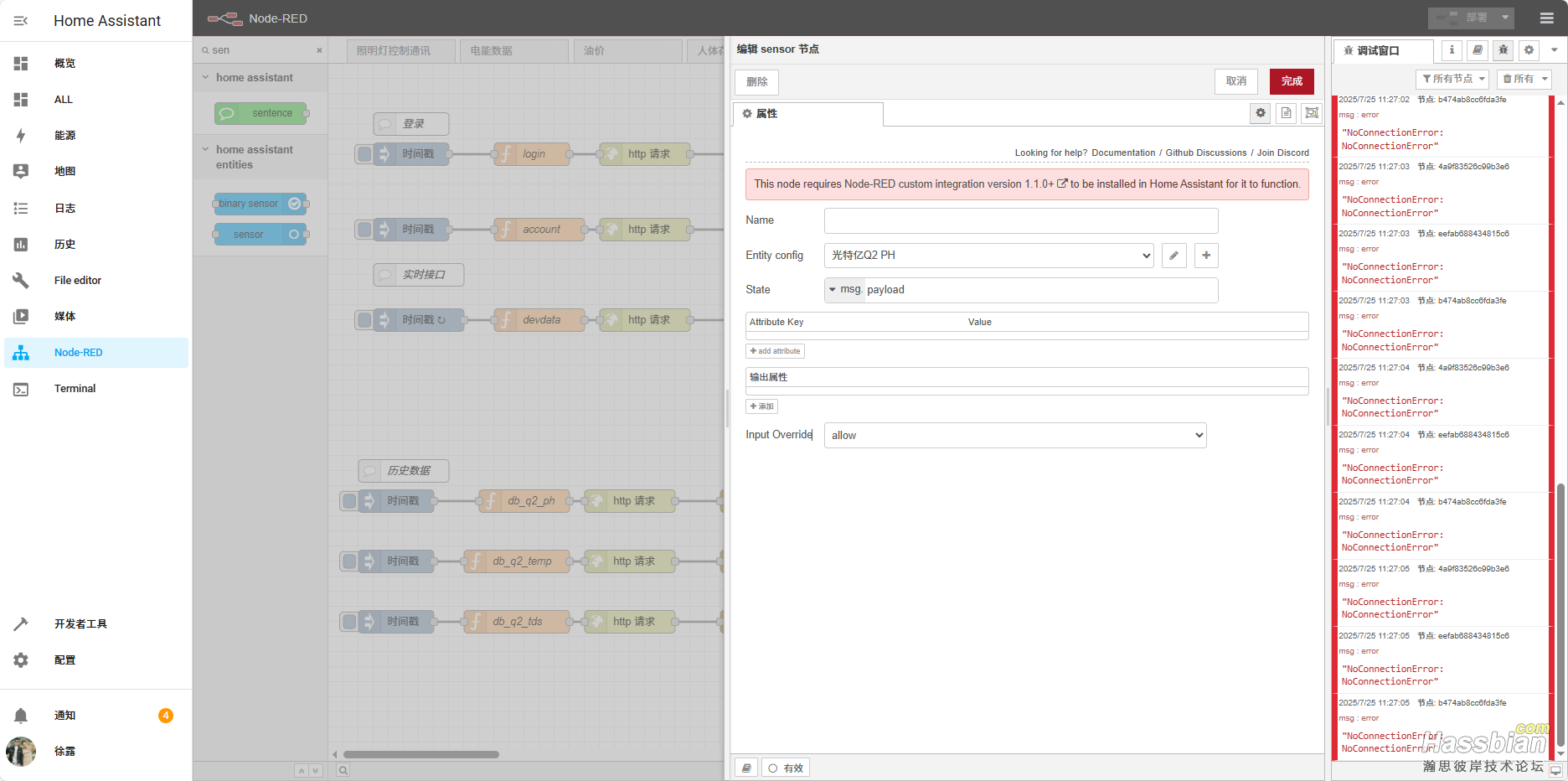Open the Join Discord link
Viewport: 1568px width, 781px height.
pyautogui.click(x=1283, y=153)
